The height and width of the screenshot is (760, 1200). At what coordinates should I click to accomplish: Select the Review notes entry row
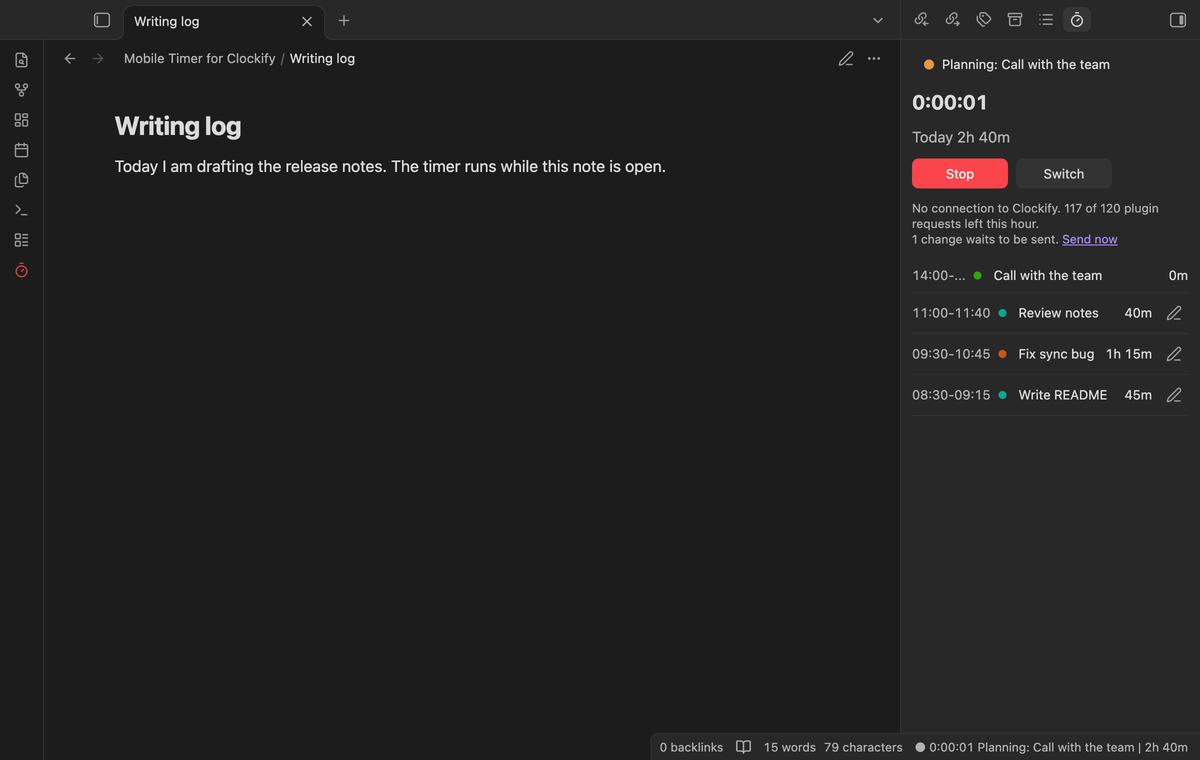[1050, 313]
